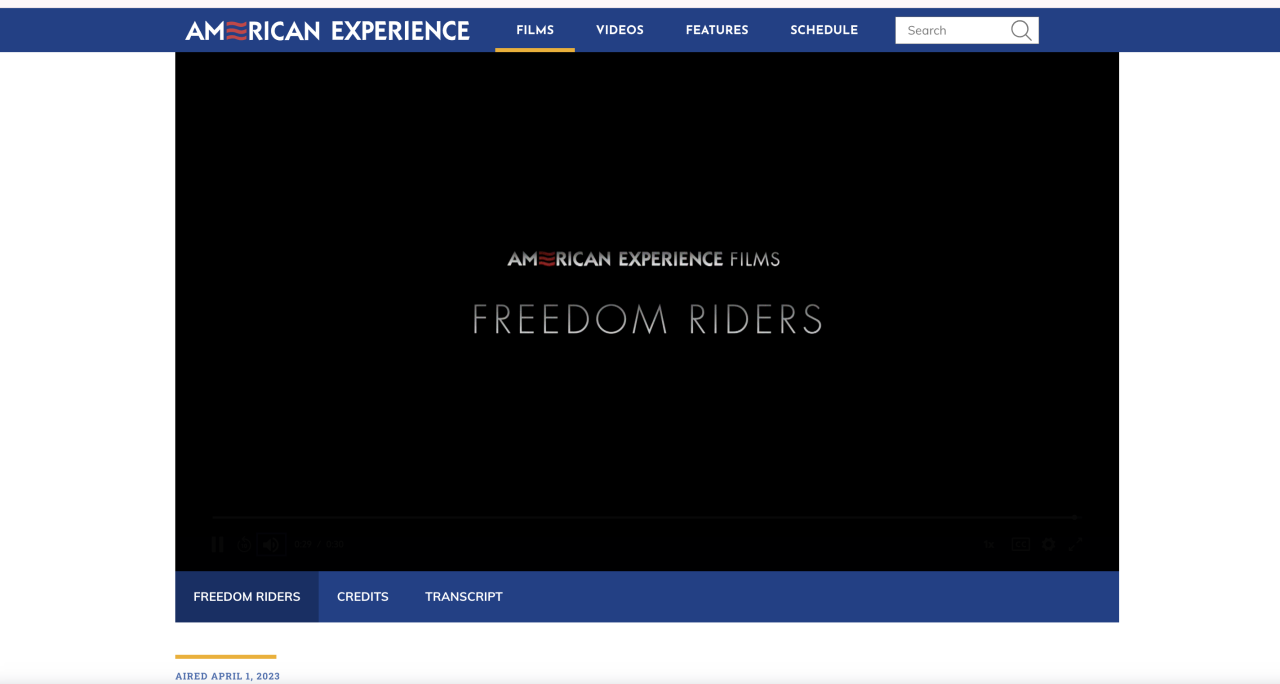Image resolution: width=1280 pixels, height=684 pixels.
Task: Mute the video volume
Action: tap(271, 544)
